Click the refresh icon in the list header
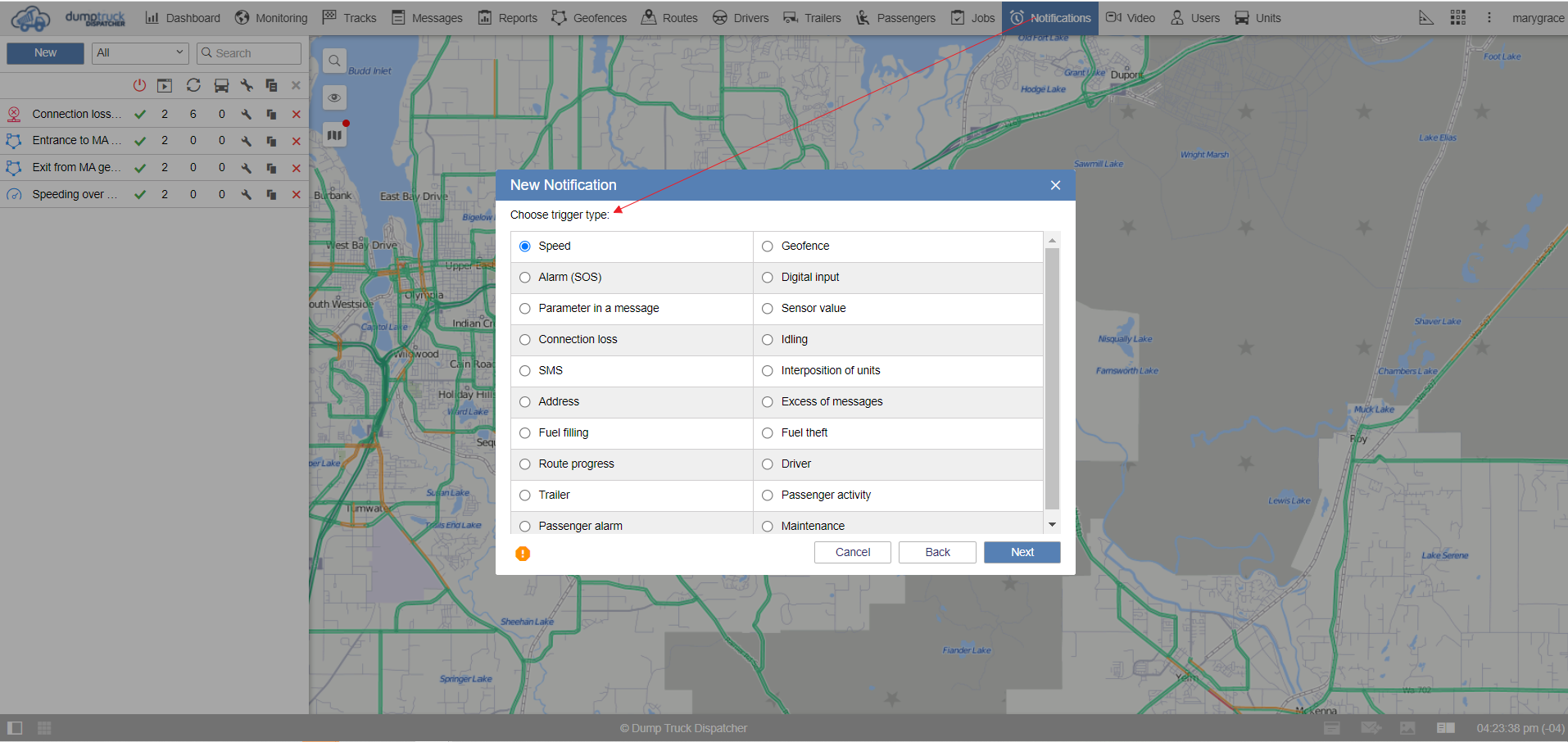This screenshot has width=1568, height=742. click(193, 85)
